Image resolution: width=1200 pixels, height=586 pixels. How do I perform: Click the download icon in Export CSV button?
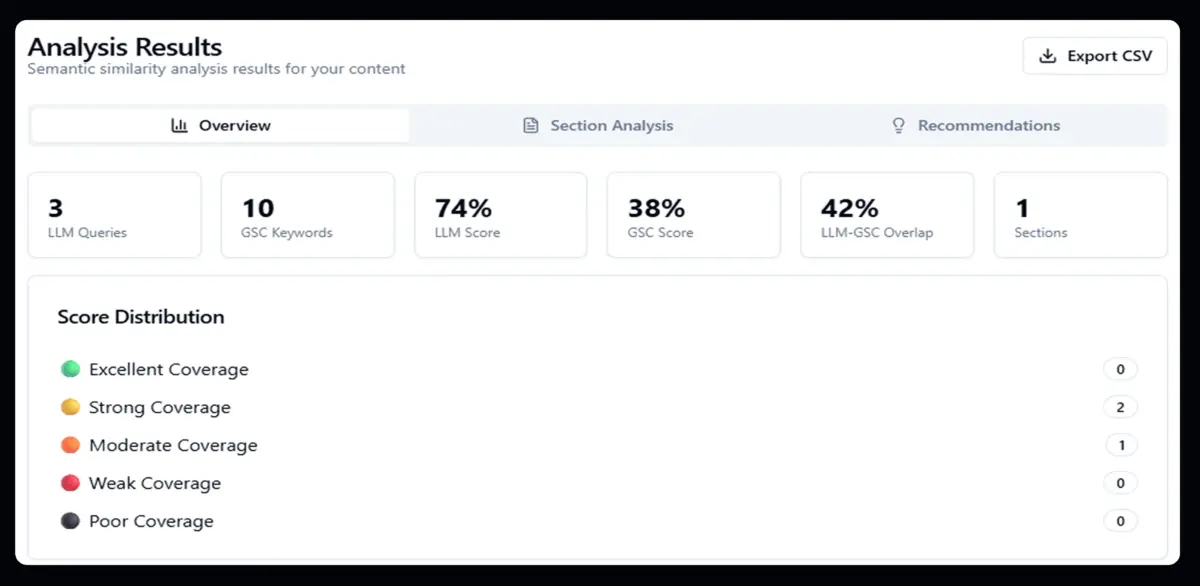tap(1049, 56)
